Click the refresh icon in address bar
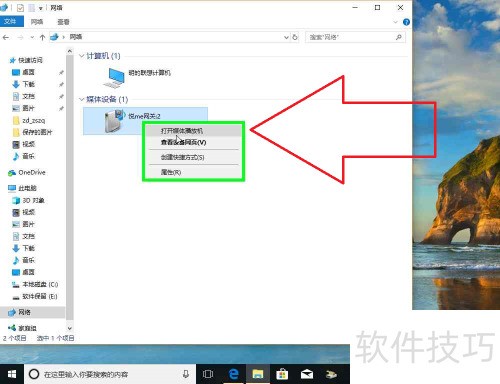The width and height of the screenshot is (500, 384). click(x=295, y=37)
